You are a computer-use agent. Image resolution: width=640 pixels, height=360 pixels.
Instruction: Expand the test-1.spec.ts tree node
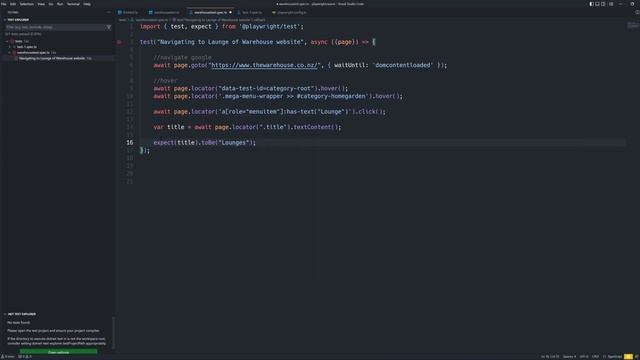[10, 47]
